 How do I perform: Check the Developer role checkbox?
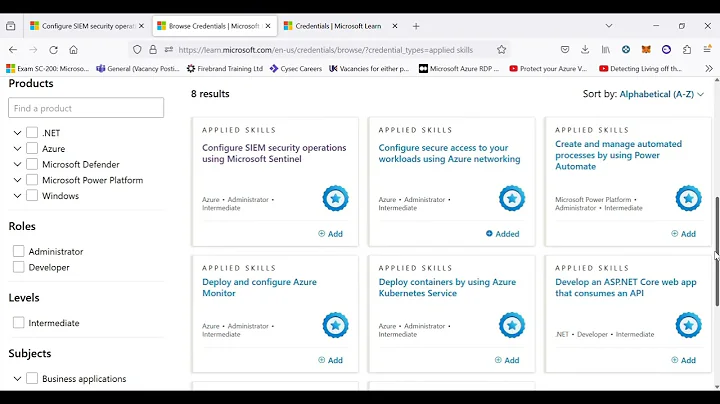18,267
